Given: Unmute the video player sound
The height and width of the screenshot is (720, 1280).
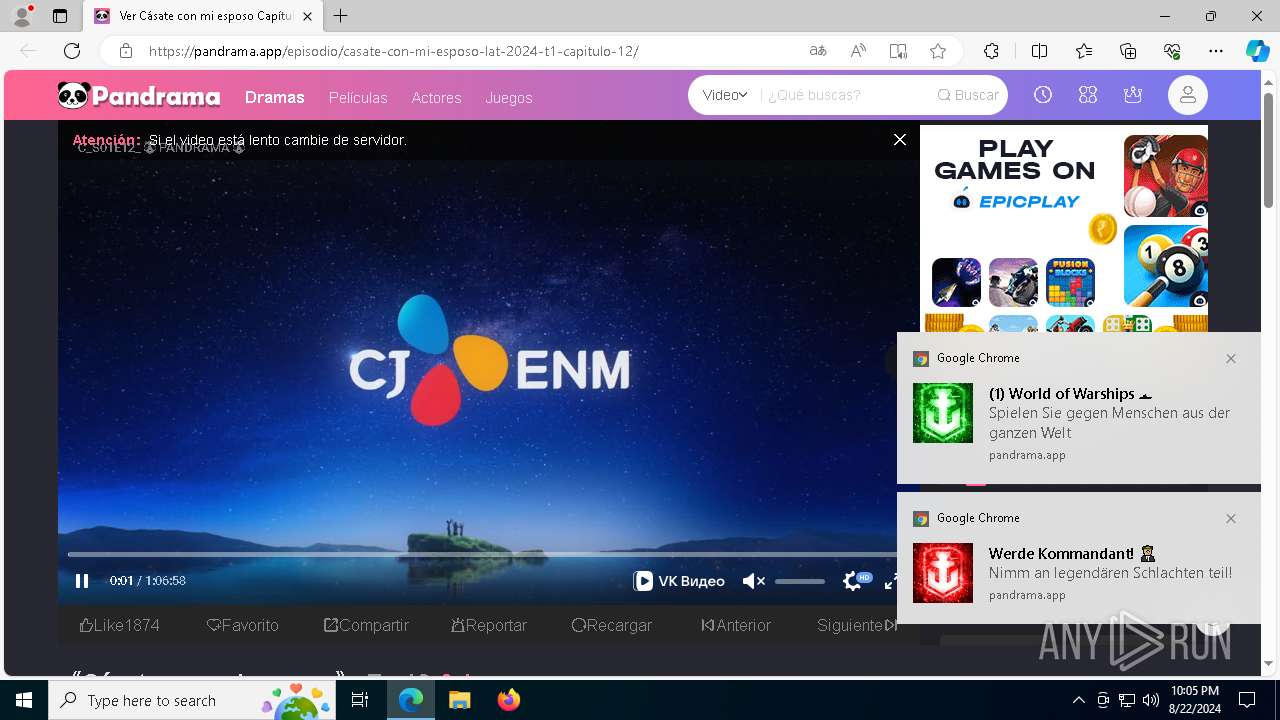Looking at the screenshot, I should pyautogui.click(x=753, y=581).
